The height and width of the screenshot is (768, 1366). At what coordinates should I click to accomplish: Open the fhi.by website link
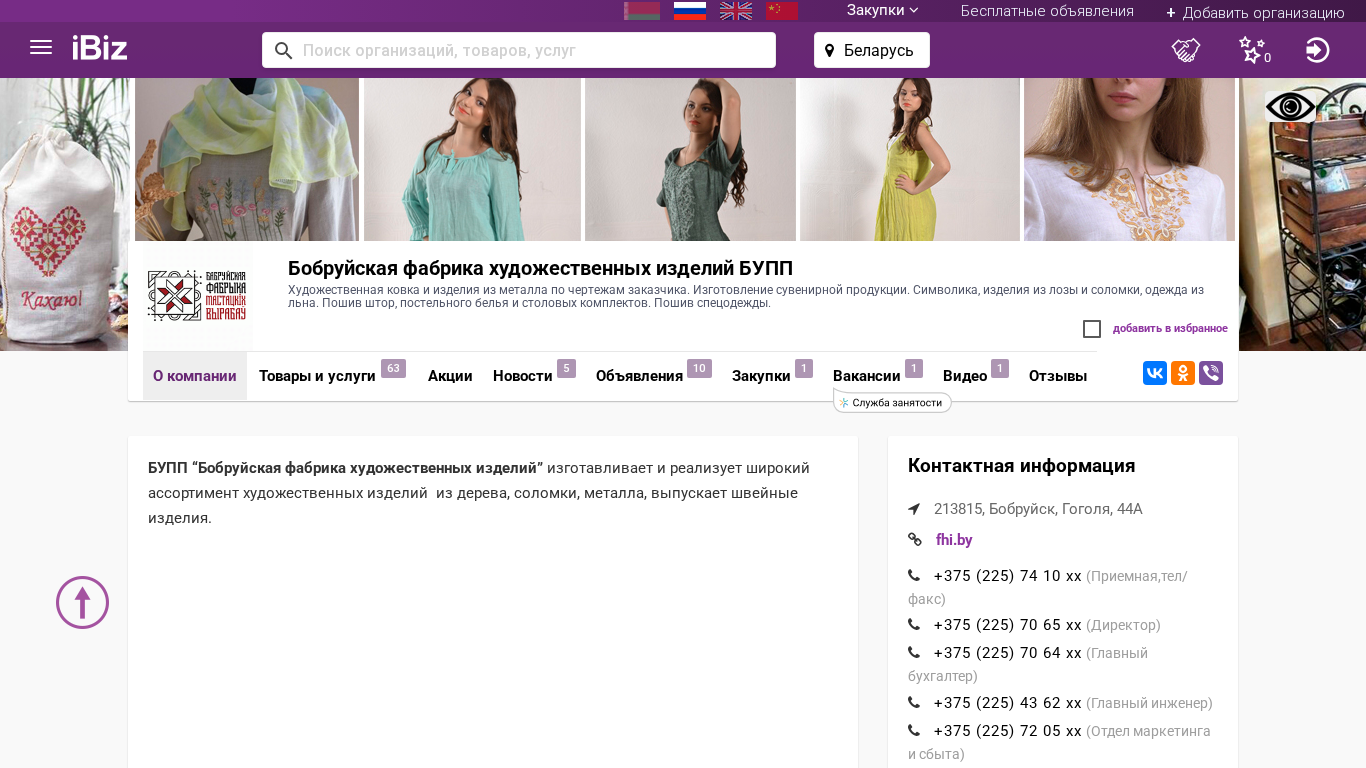(x=954, y=540)
